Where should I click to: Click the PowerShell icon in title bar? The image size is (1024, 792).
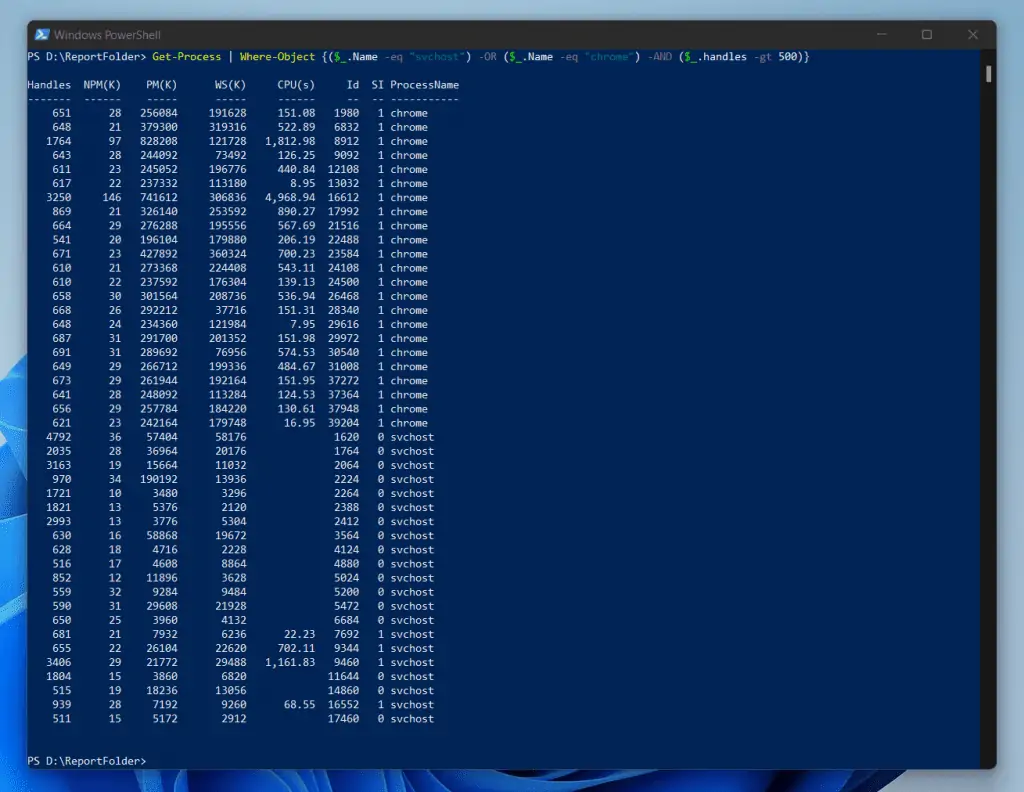click(x=42, y=35)
